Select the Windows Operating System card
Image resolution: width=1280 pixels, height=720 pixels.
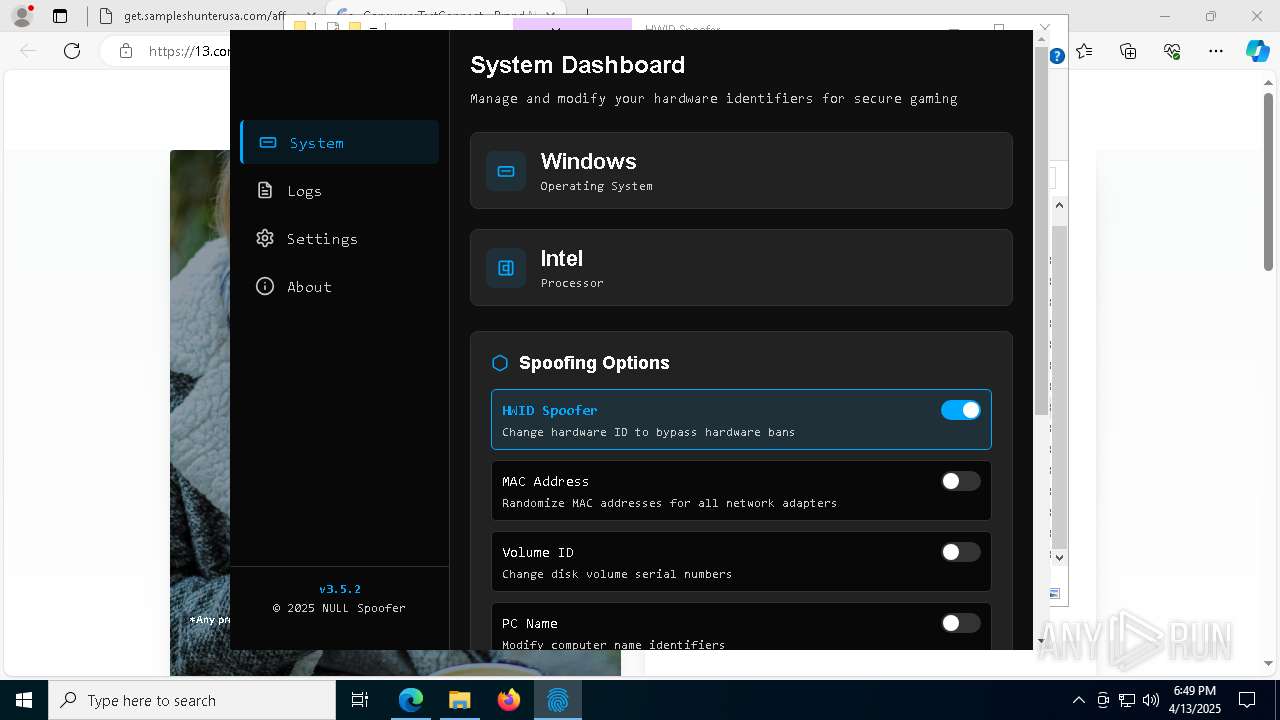click(x=741, y=171)
